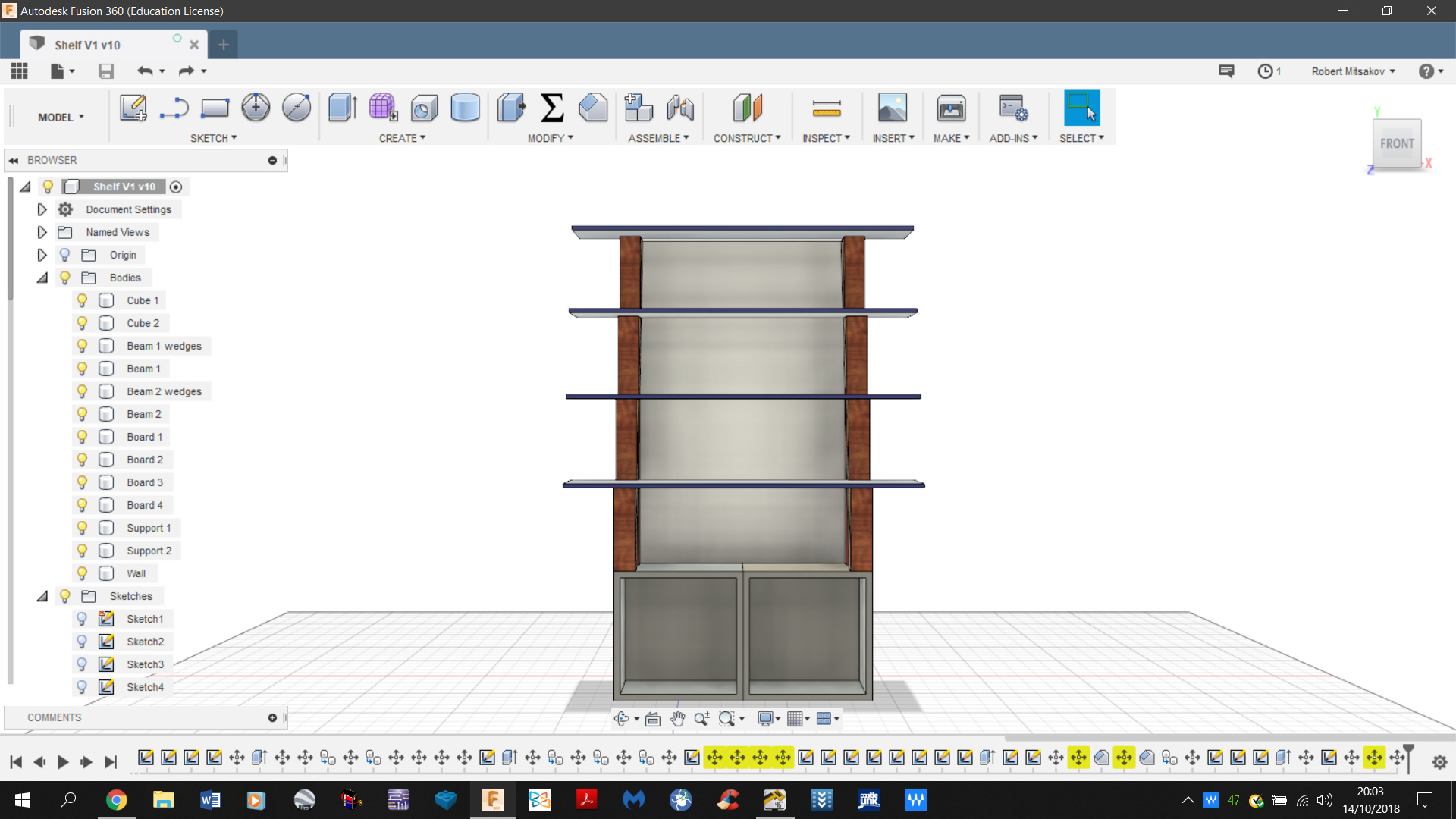Image resolution: width=1456 pixels, height=819 pixels.
Task: Expand the Document Settings node
Action: point(42,209)
